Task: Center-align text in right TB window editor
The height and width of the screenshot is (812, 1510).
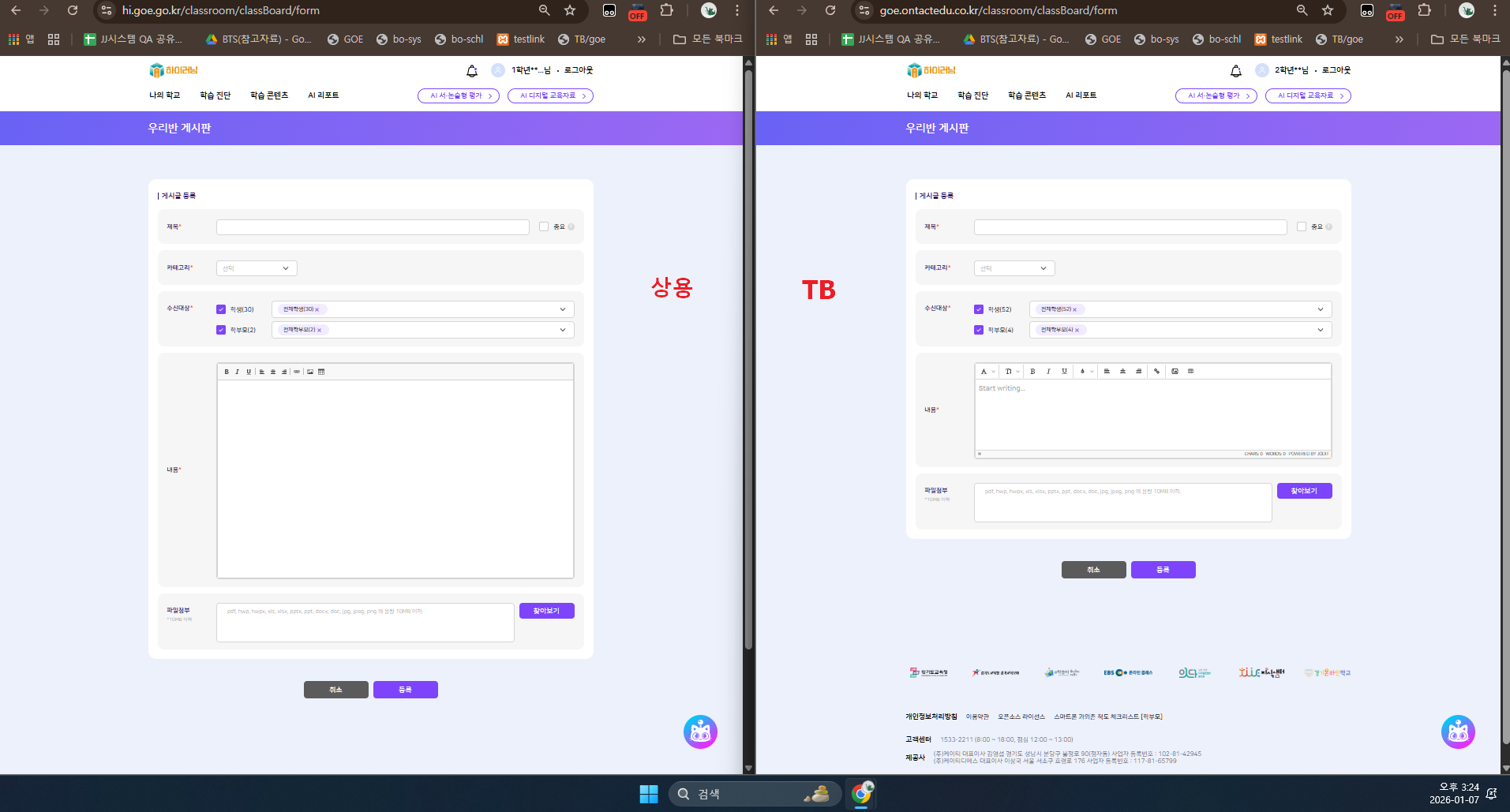Action: coord(1122,371)
